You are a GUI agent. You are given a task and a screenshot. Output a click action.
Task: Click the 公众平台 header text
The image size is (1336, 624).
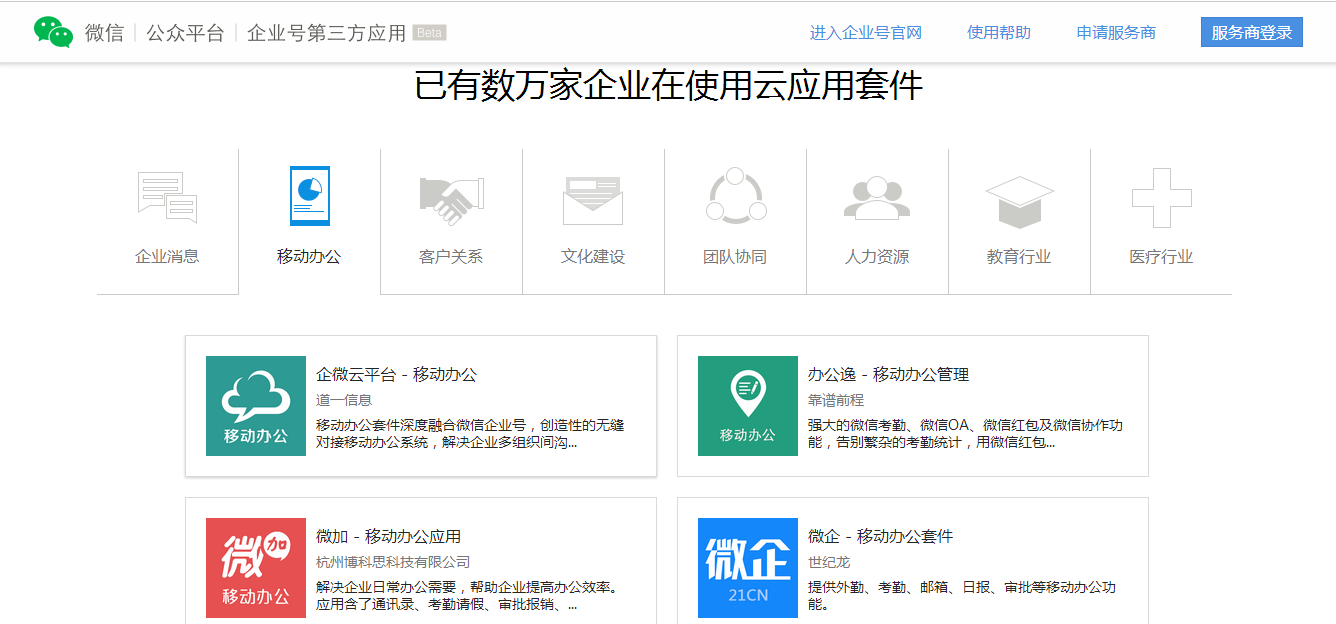coord(185,33)
